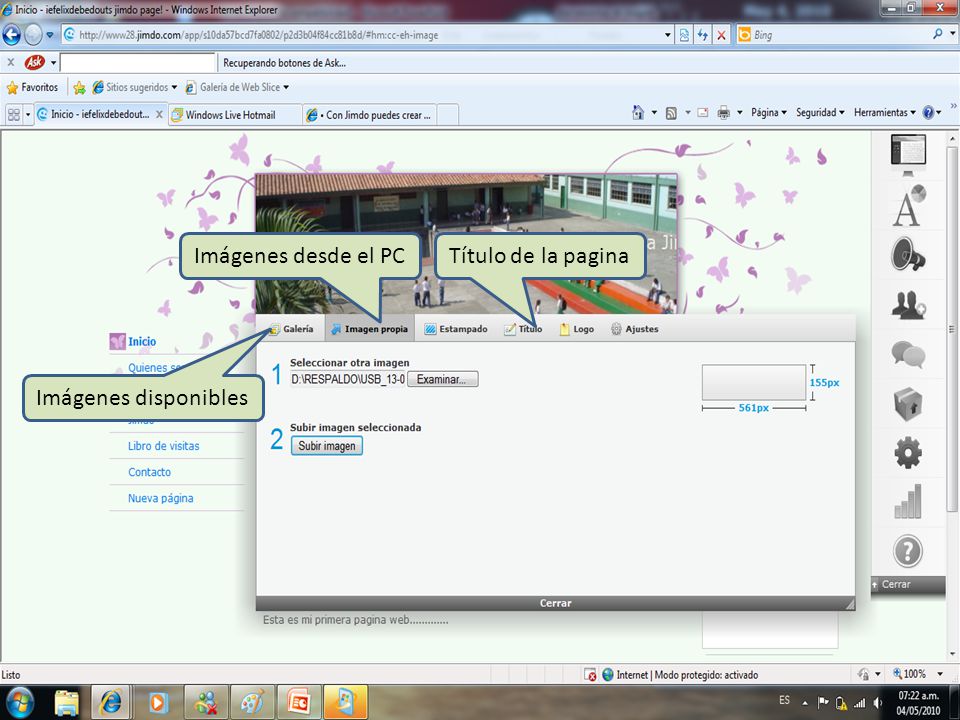Open Windows Explorer from the taskbar
The image size is (960, 720).
[67, 702]
